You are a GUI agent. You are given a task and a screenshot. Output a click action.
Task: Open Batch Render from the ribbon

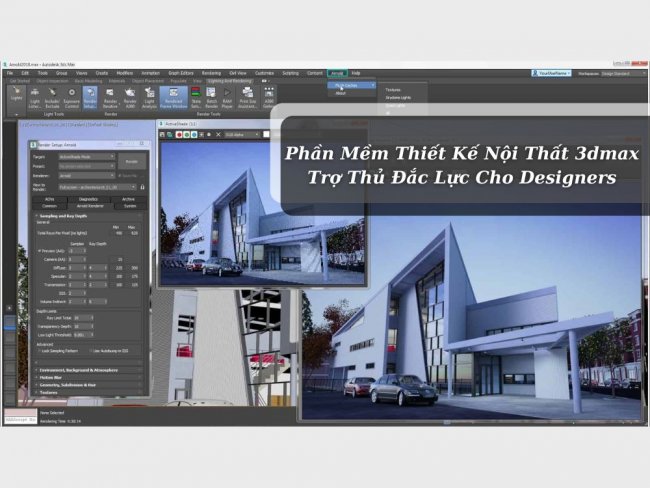(x=211, y=98)
